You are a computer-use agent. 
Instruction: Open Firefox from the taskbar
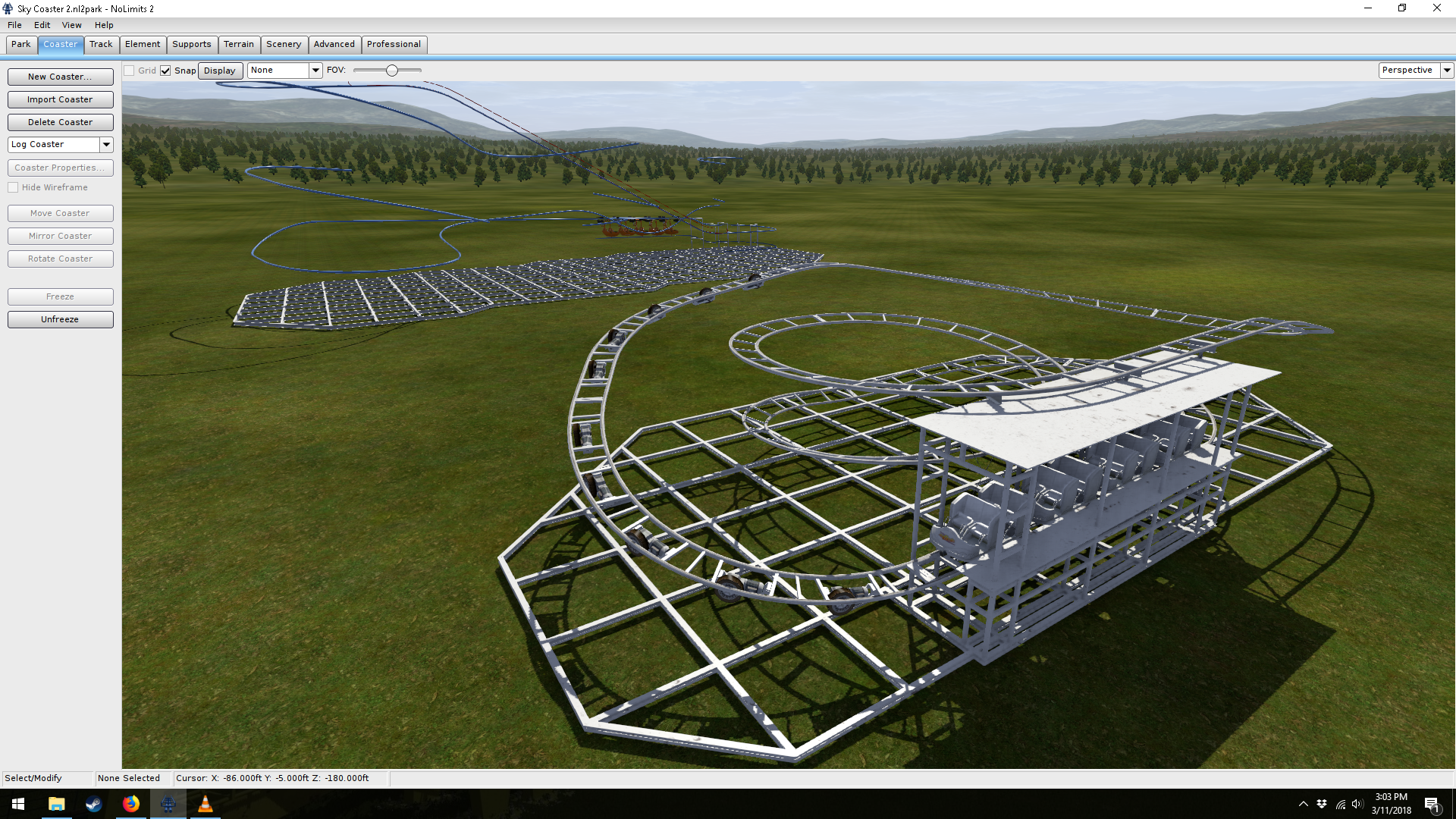[130, 804]
